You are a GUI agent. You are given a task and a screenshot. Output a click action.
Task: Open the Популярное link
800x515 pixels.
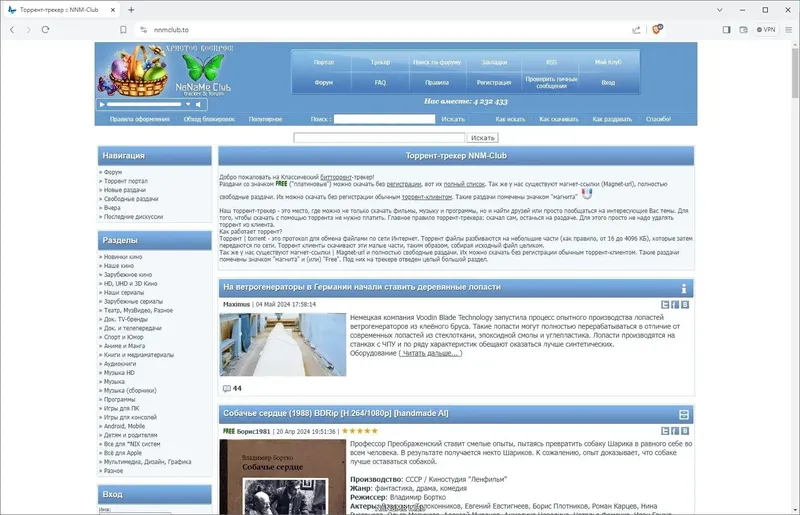click(x=265, y=119)
